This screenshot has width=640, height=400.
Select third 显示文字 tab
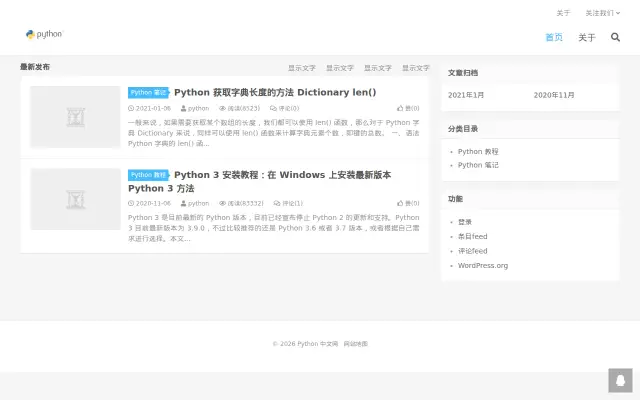click(378, 68)
